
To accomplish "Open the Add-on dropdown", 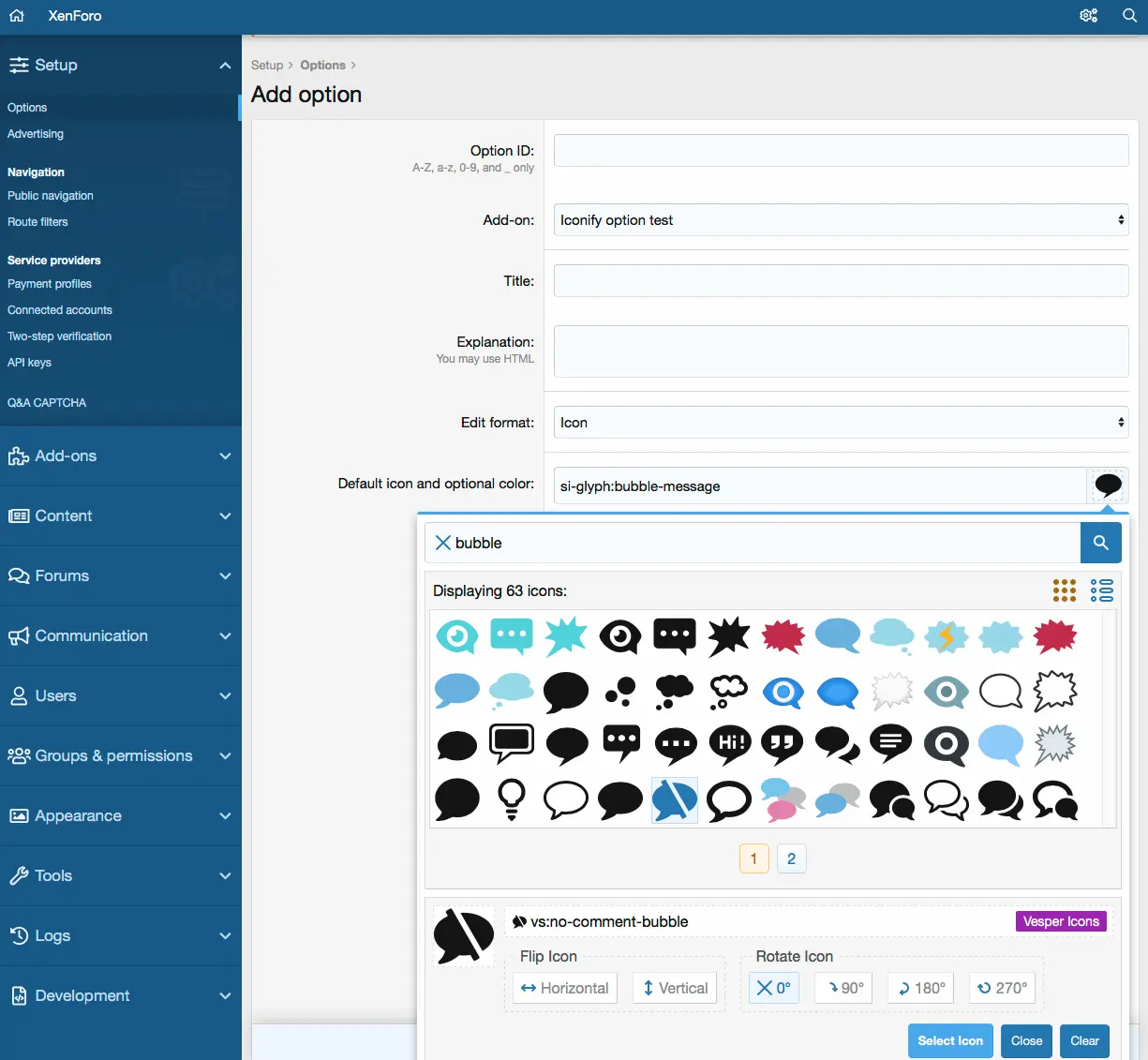I will point(841,220).
